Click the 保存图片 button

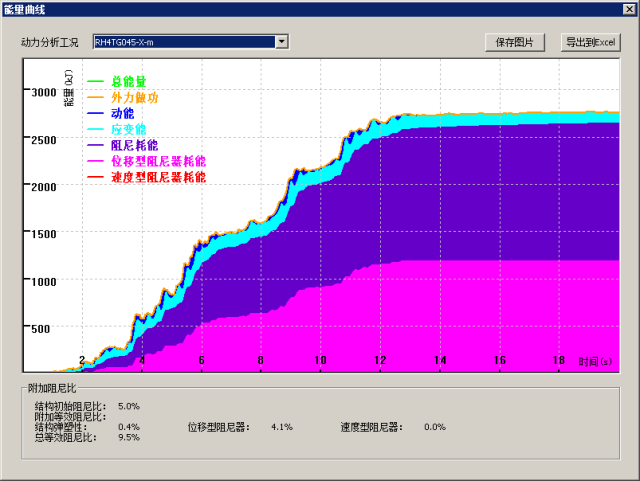click(515, 42)
